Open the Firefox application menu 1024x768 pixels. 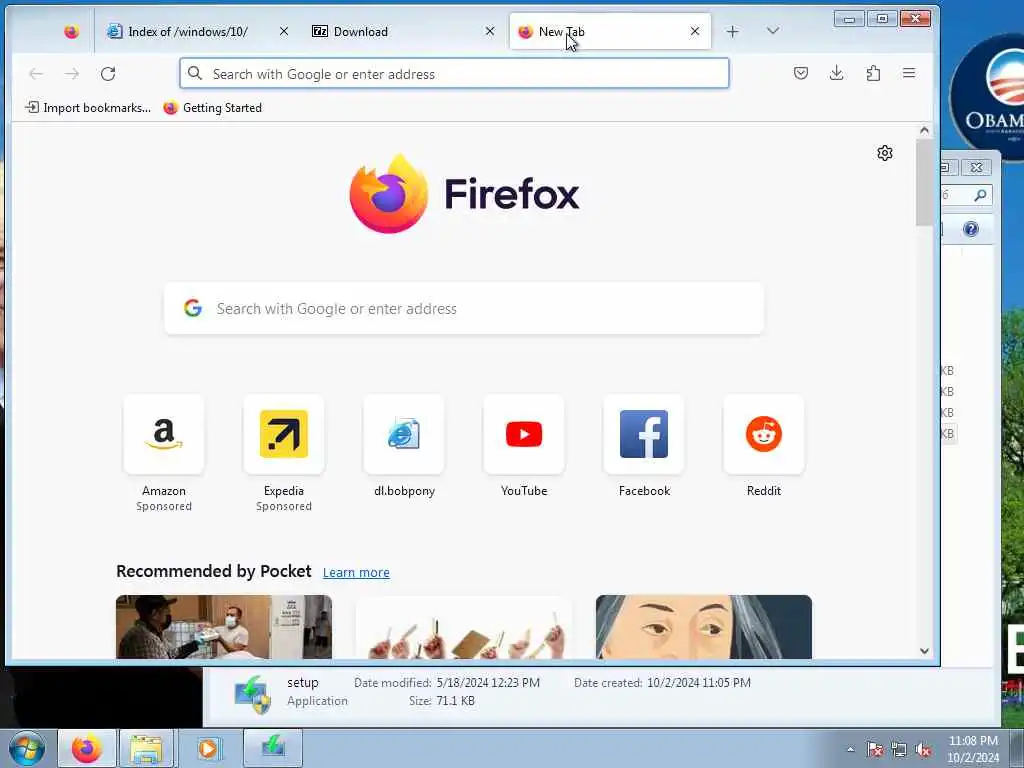click(909, 73)
